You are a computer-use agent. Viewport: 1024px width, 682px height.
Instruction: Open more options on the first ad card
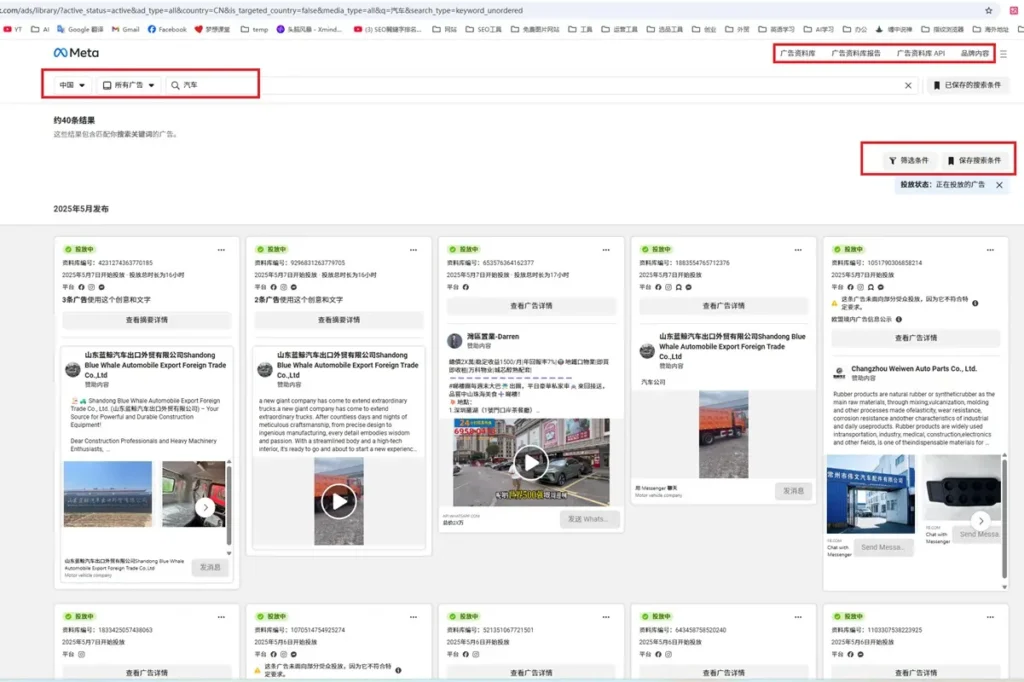click(x=222, y=249)
